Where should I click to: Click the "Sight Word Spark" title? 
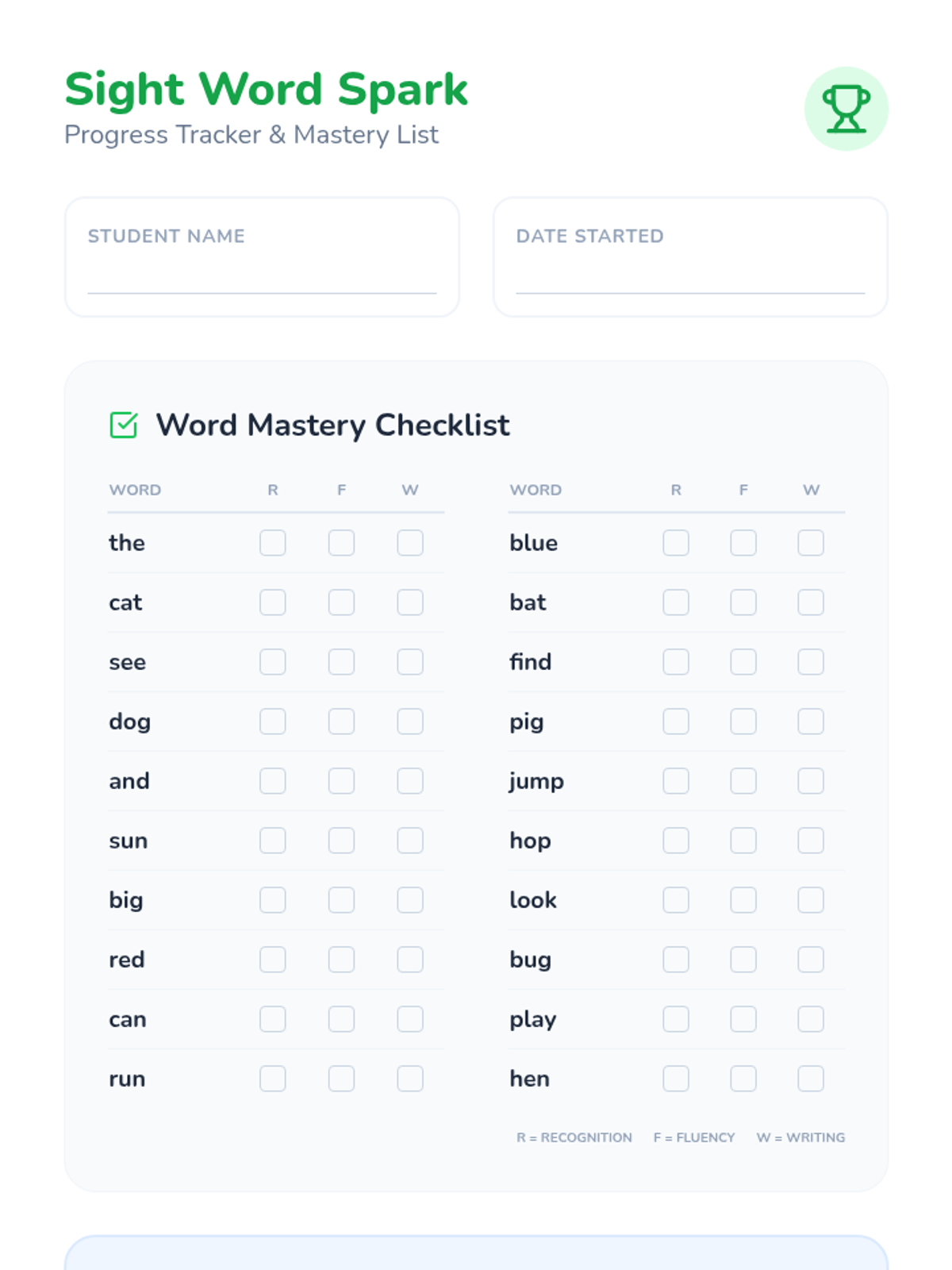(x=266, y=89)
